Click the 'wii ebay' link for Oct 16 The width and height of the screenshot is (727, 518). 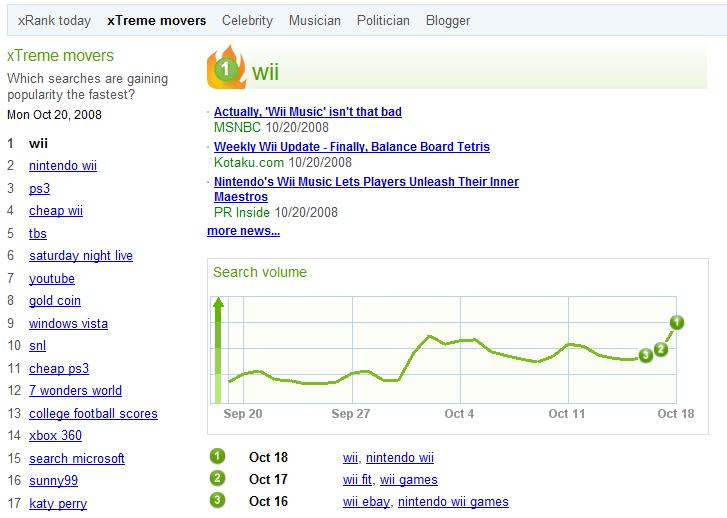(367, 502)
